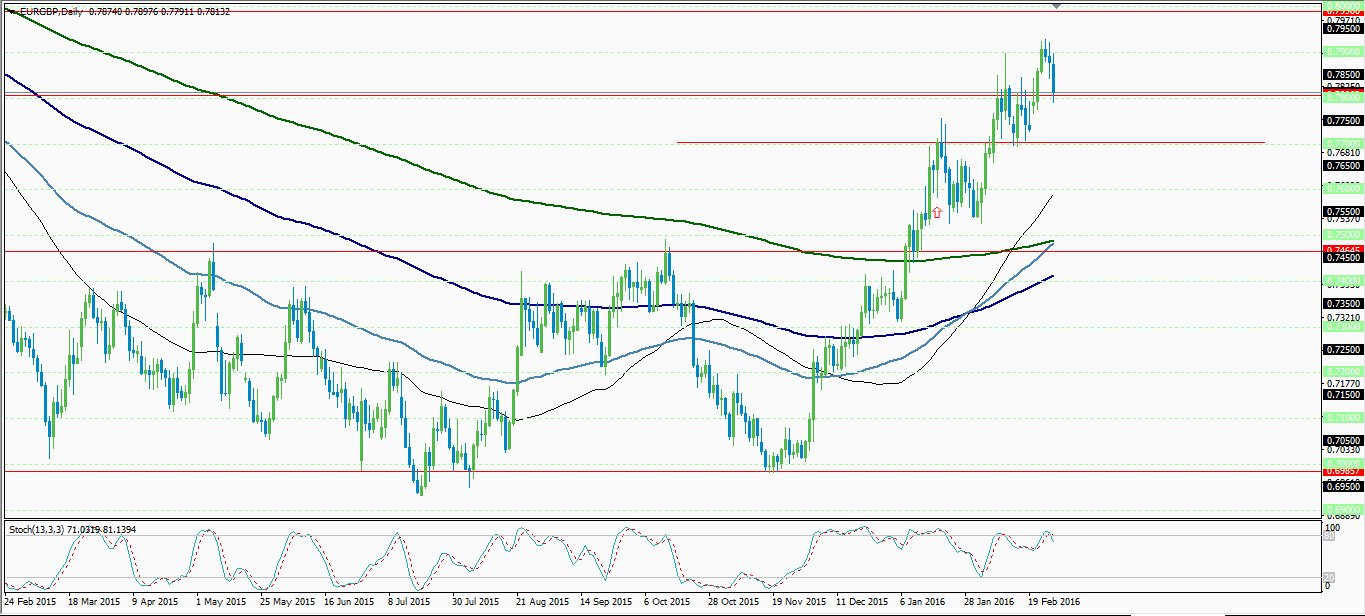Click the 0.72500 price scale label
This screenshot has height=616, width=1365.
1341,349
